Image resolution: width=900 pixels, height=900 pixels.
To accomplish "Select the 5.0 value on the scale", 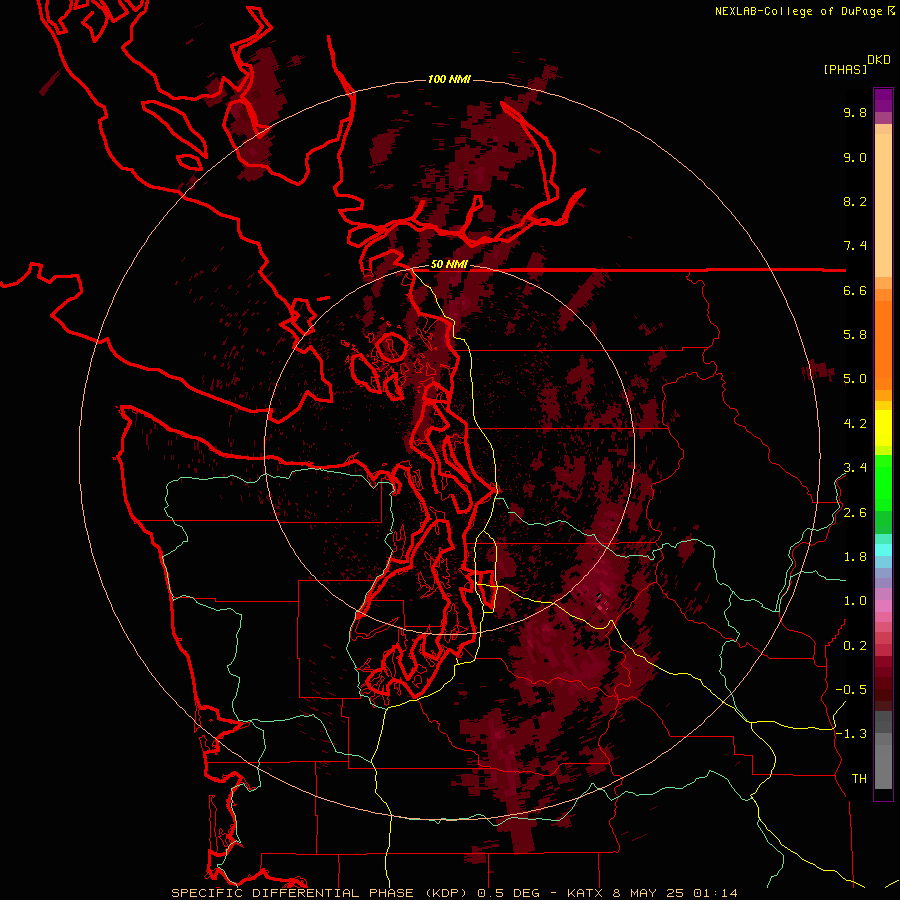I will click(855, 379).
